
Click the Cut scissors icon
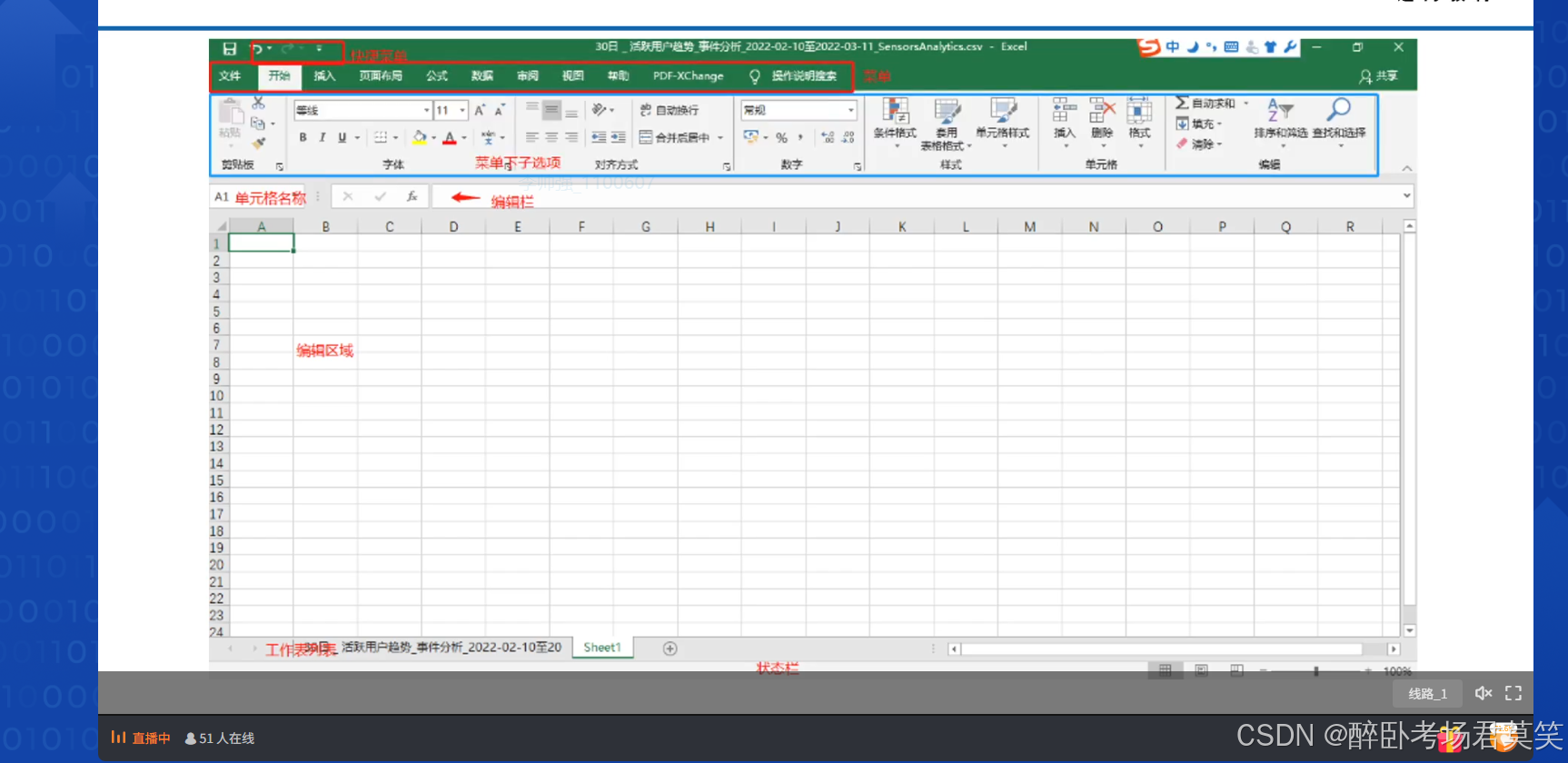[258, 104]
